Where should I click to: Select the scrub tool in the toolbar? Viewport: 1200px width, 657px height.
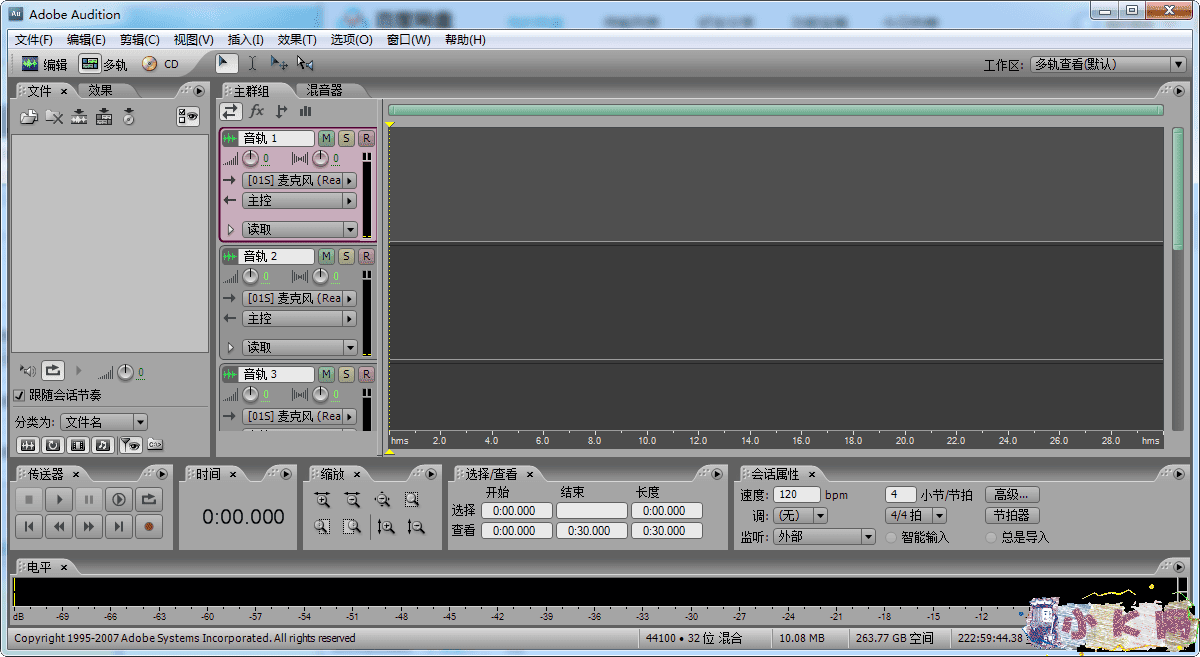[304, 63]
